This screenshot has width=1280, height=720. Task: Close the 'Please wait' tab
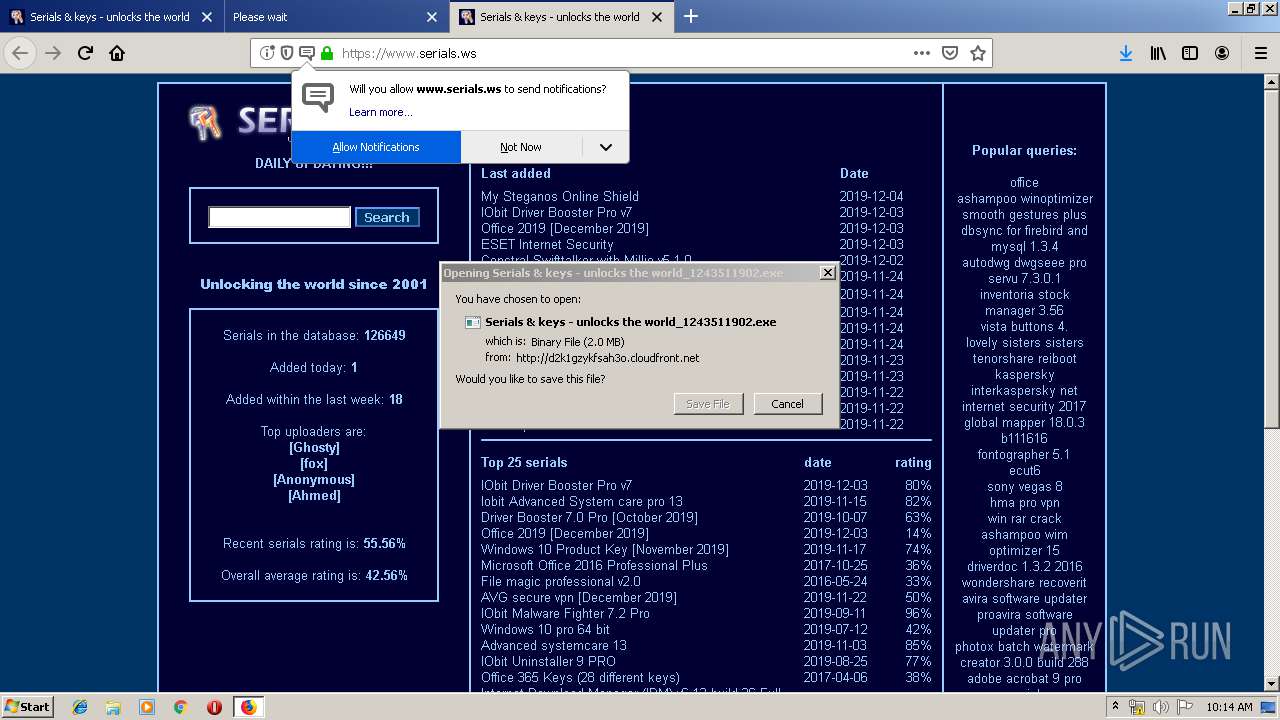click(432, 17)
